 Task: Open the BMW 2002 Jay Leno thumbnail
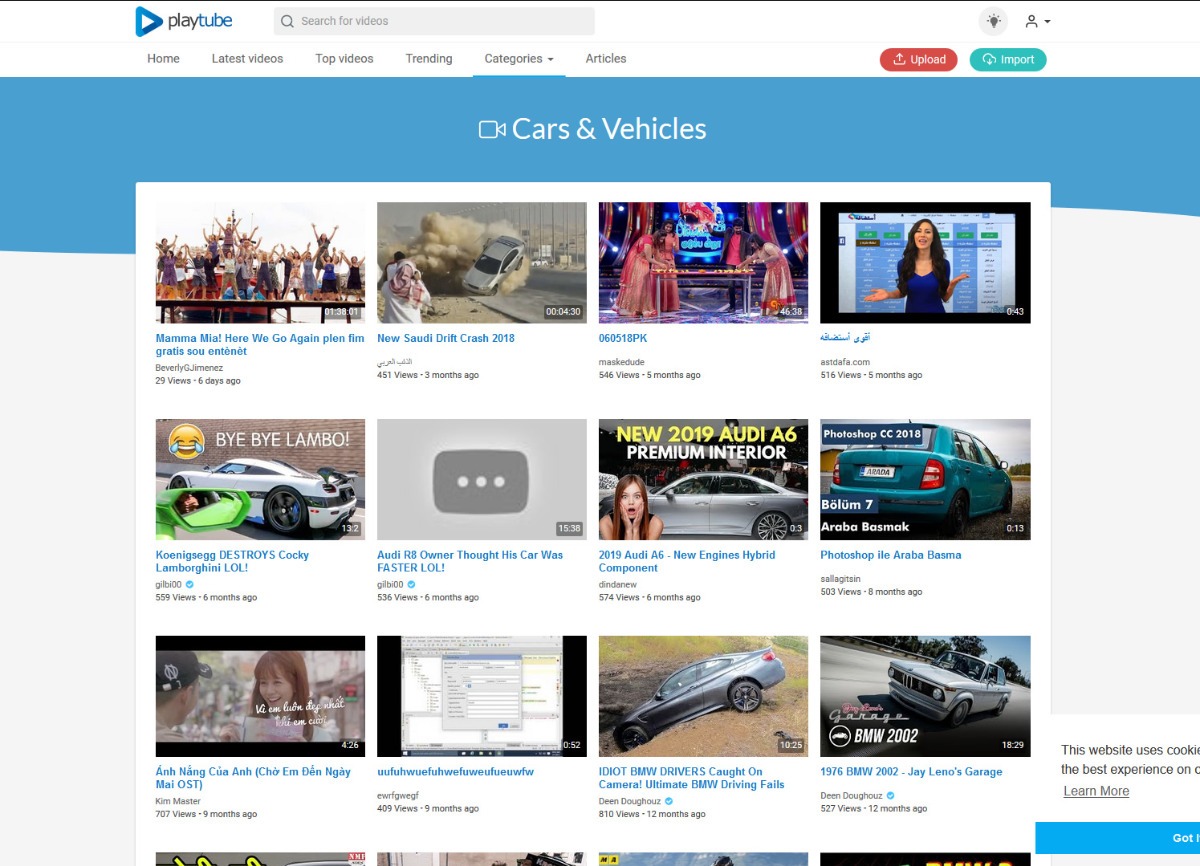(x=925, y=696)
